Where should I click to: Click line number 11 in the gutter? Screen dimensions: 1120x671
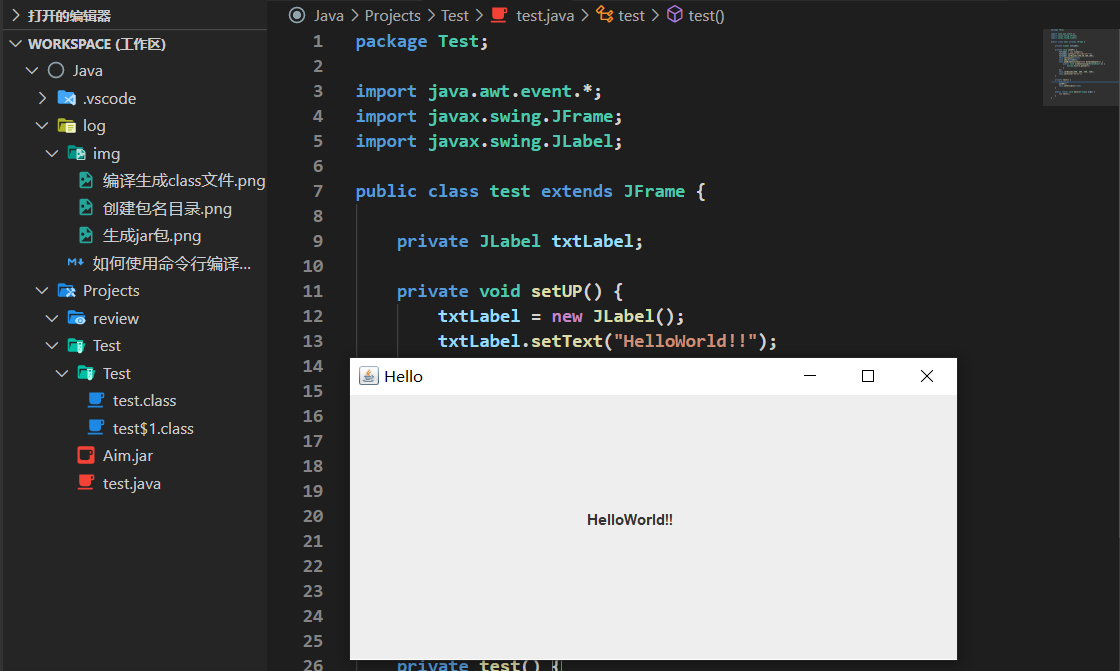(312, 291)
